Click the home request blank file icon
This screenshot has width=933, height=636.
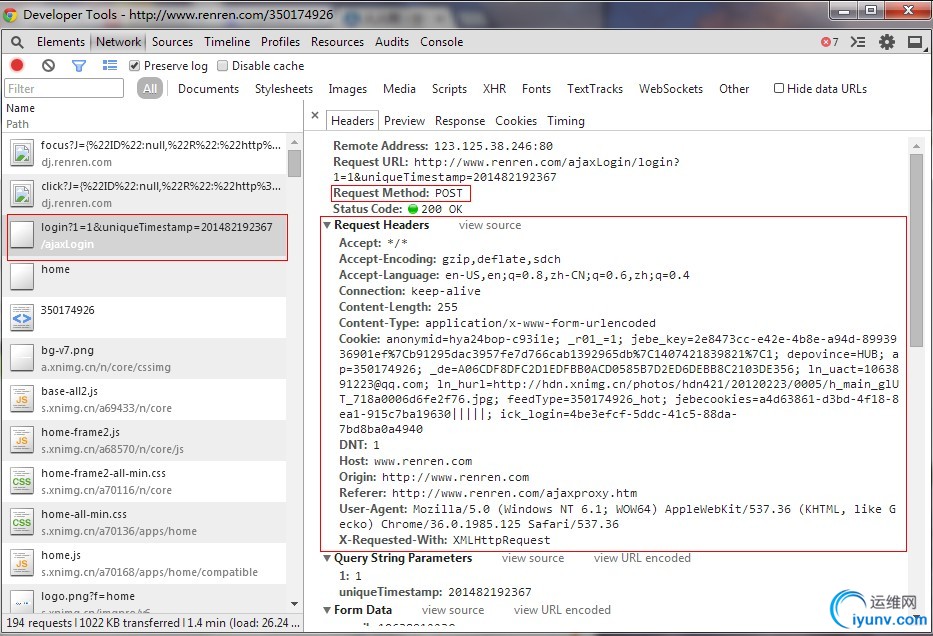[x=22, y=277]
